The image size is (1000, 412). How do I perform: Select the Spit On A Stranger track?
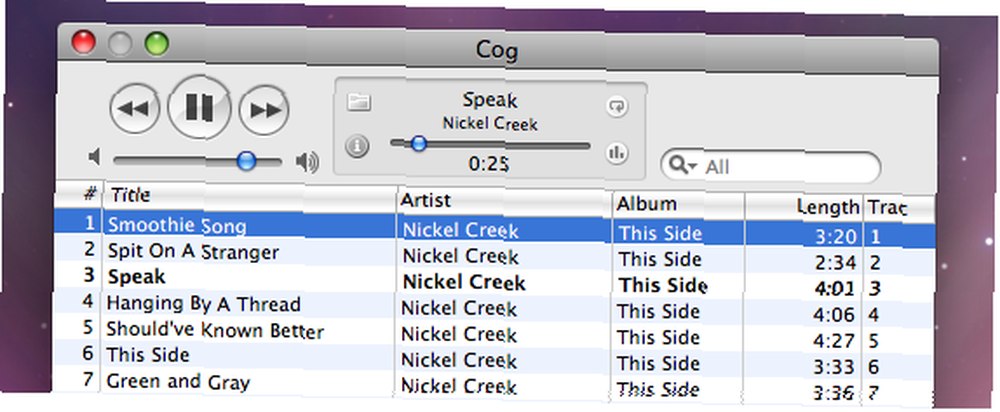(x=494, y=256)
